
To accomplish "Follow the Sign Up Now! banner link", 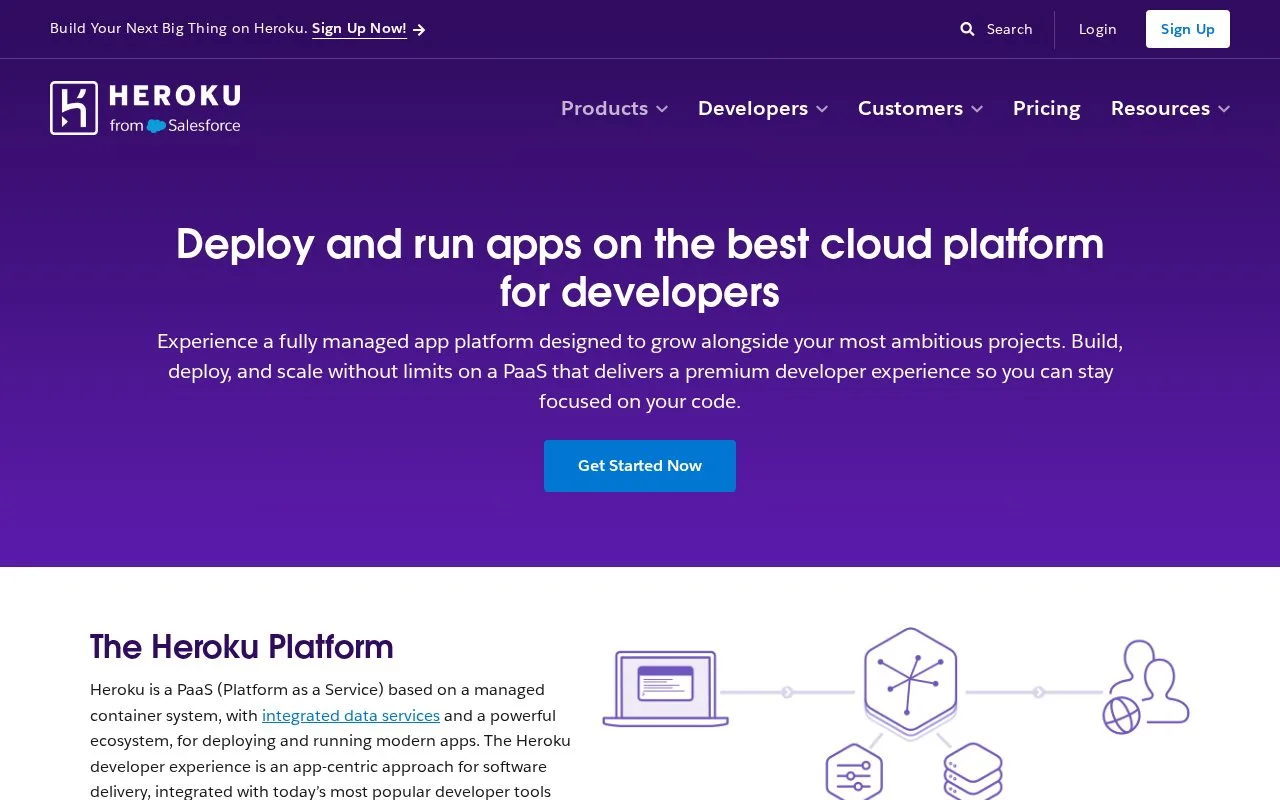I will point(359,29).
